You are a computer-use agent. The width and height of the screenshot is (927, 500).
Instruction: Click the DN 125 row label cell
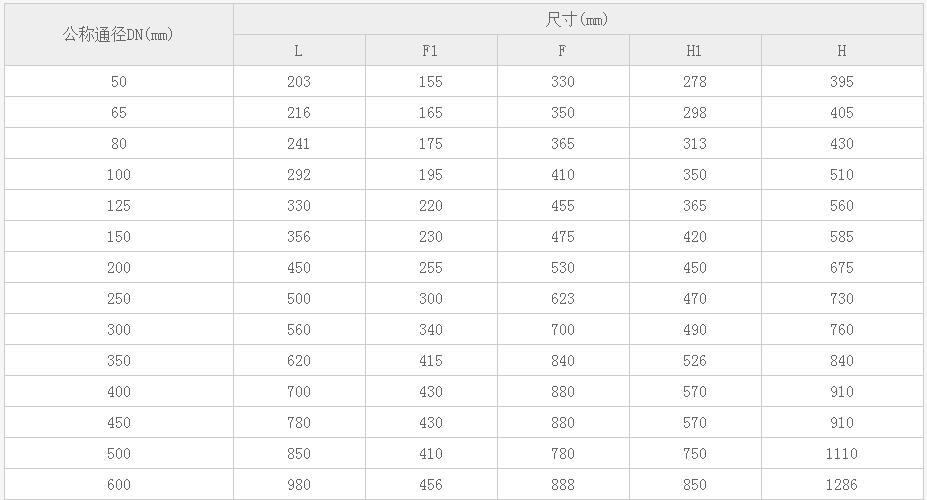(119, 206)
